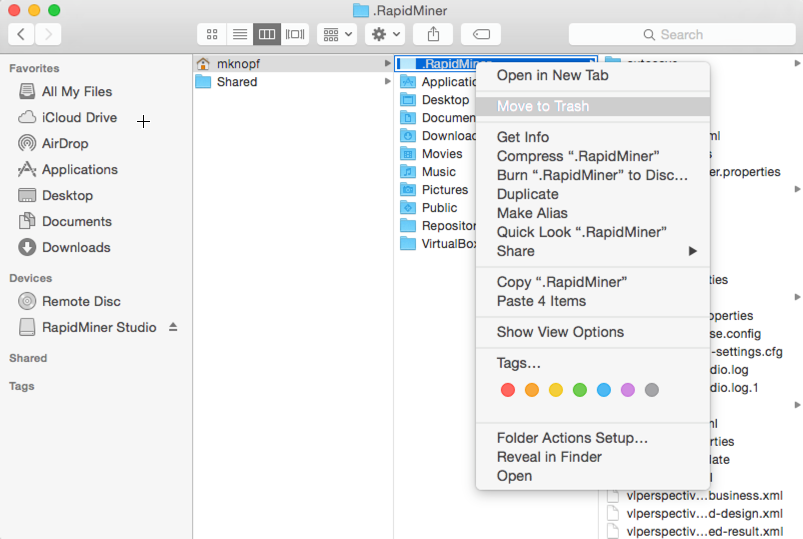Click Show View Options entry
Viewport: 803px width, 539px height.
click(560, 332)
